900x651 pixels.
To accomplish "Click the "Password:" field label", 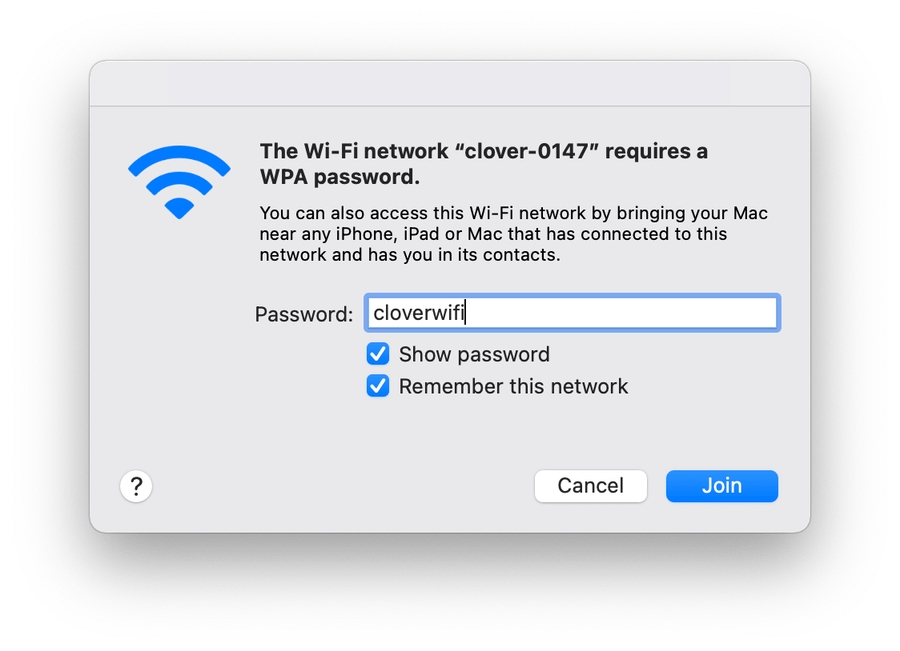I will [304, 314].
